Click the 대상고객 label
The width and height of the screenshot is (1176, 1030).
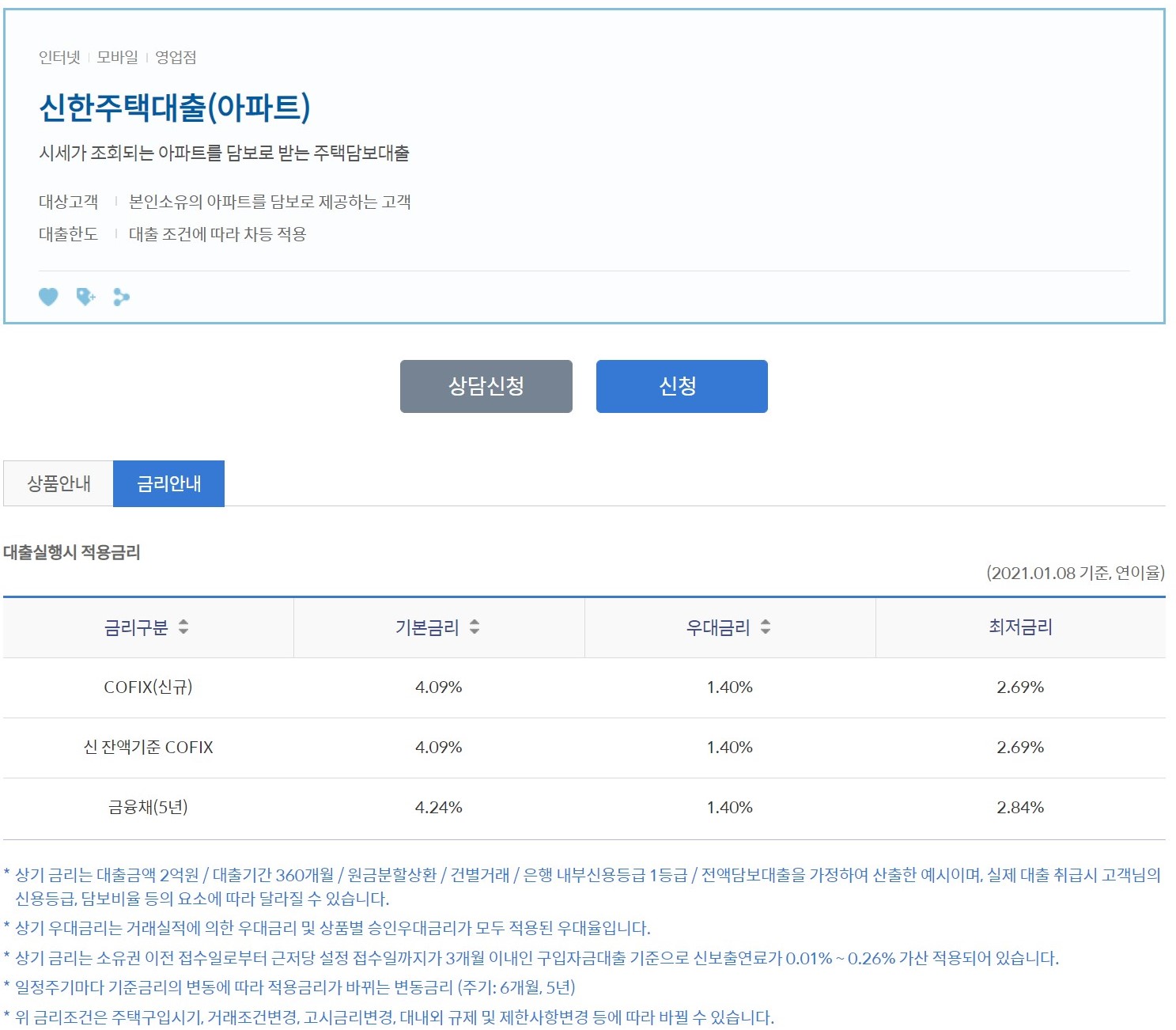(68, 202)
